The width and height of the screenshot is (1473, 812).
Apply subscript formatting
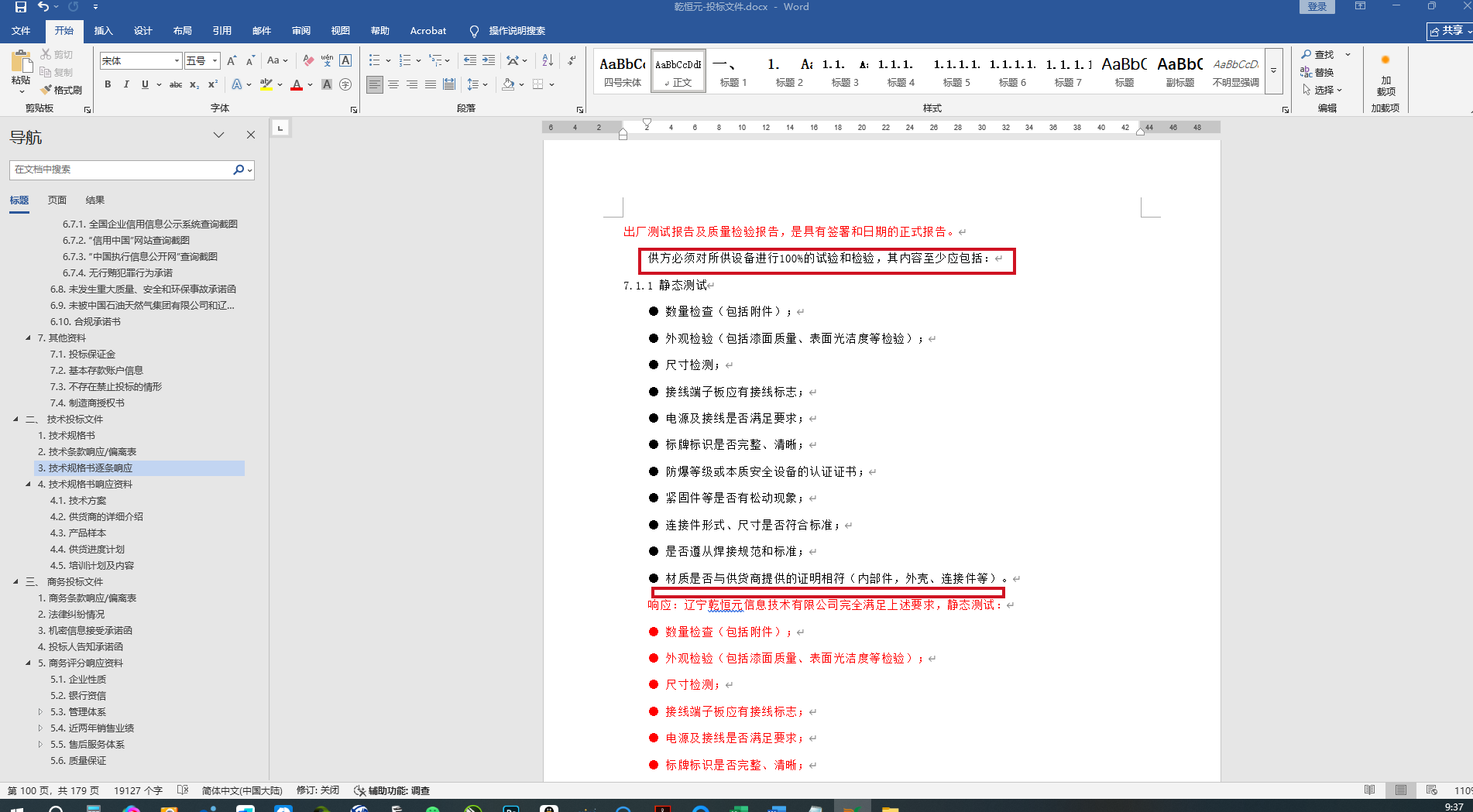pyautogui.click(x=194, y=84)
